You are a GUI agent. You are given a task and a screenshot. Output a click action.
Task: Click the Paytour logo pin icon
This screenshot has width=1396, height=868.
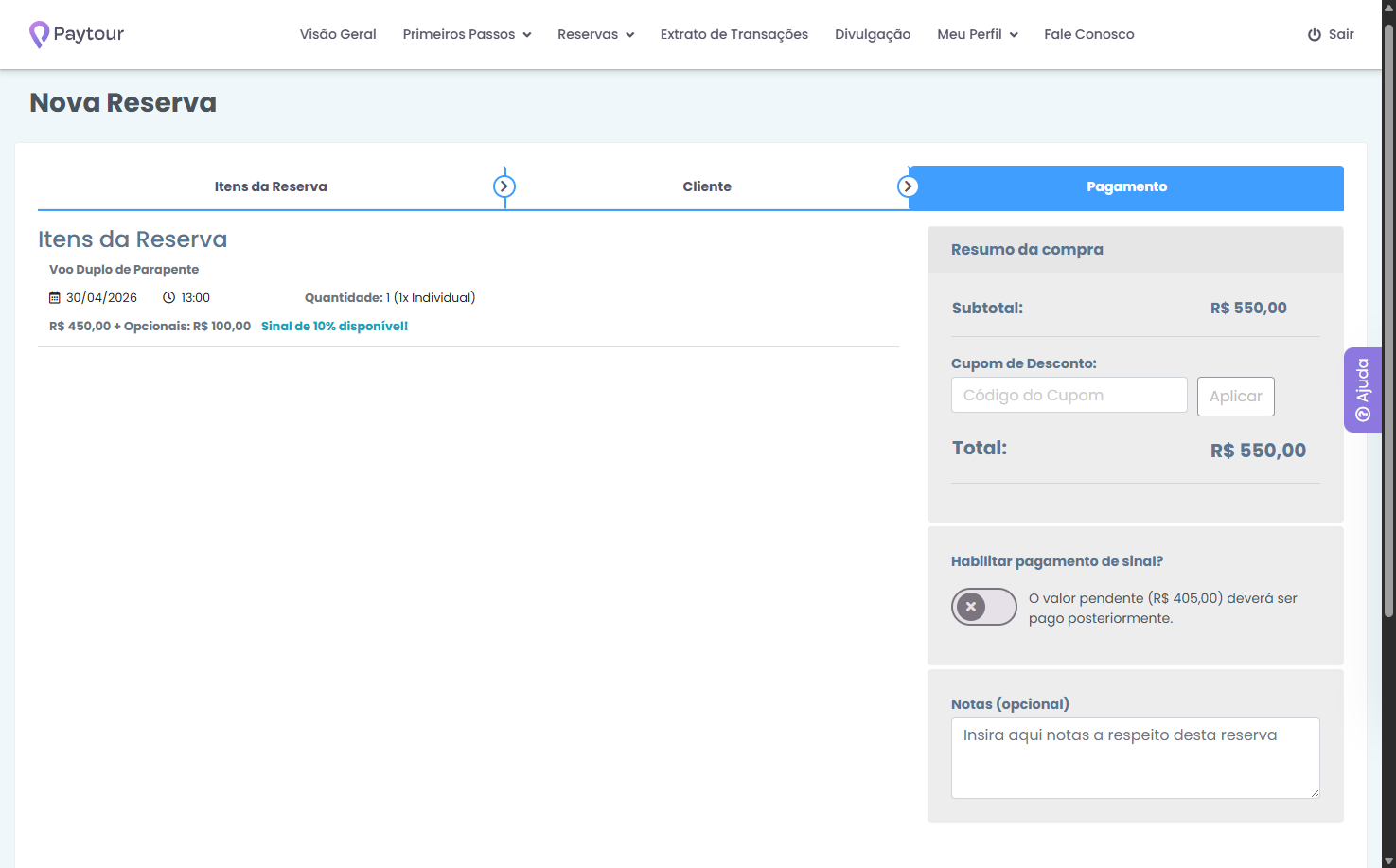coord(39,34)
